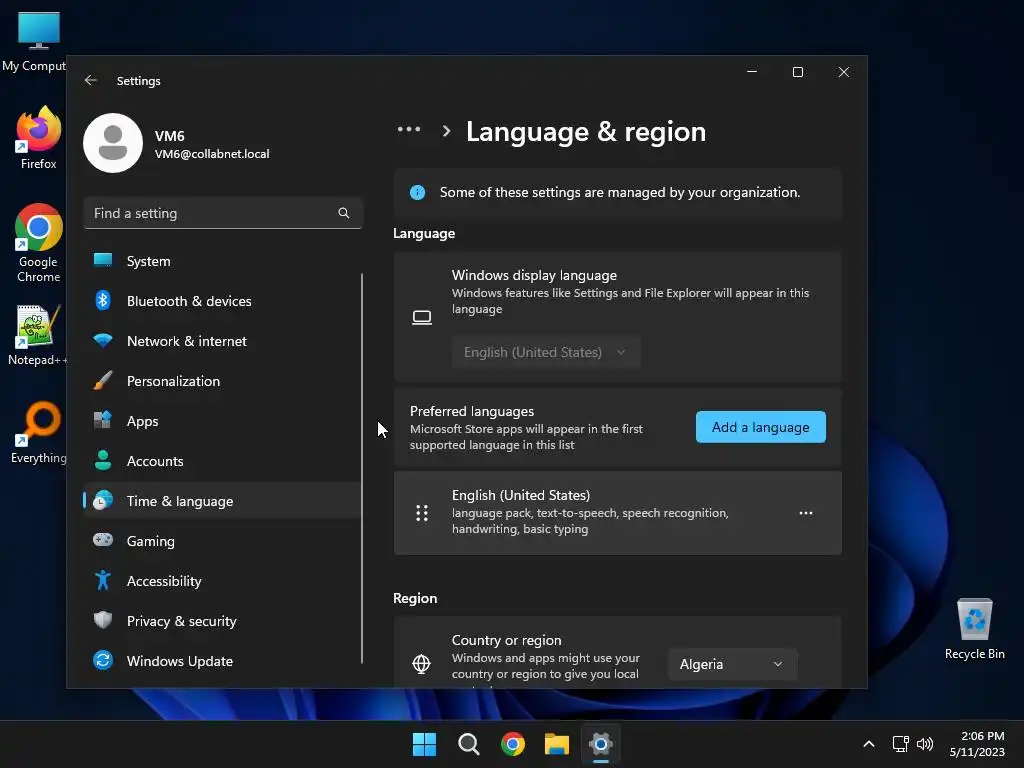Click the search magnifier in Find a setting
1024x768 pixels.
point(344,213)
